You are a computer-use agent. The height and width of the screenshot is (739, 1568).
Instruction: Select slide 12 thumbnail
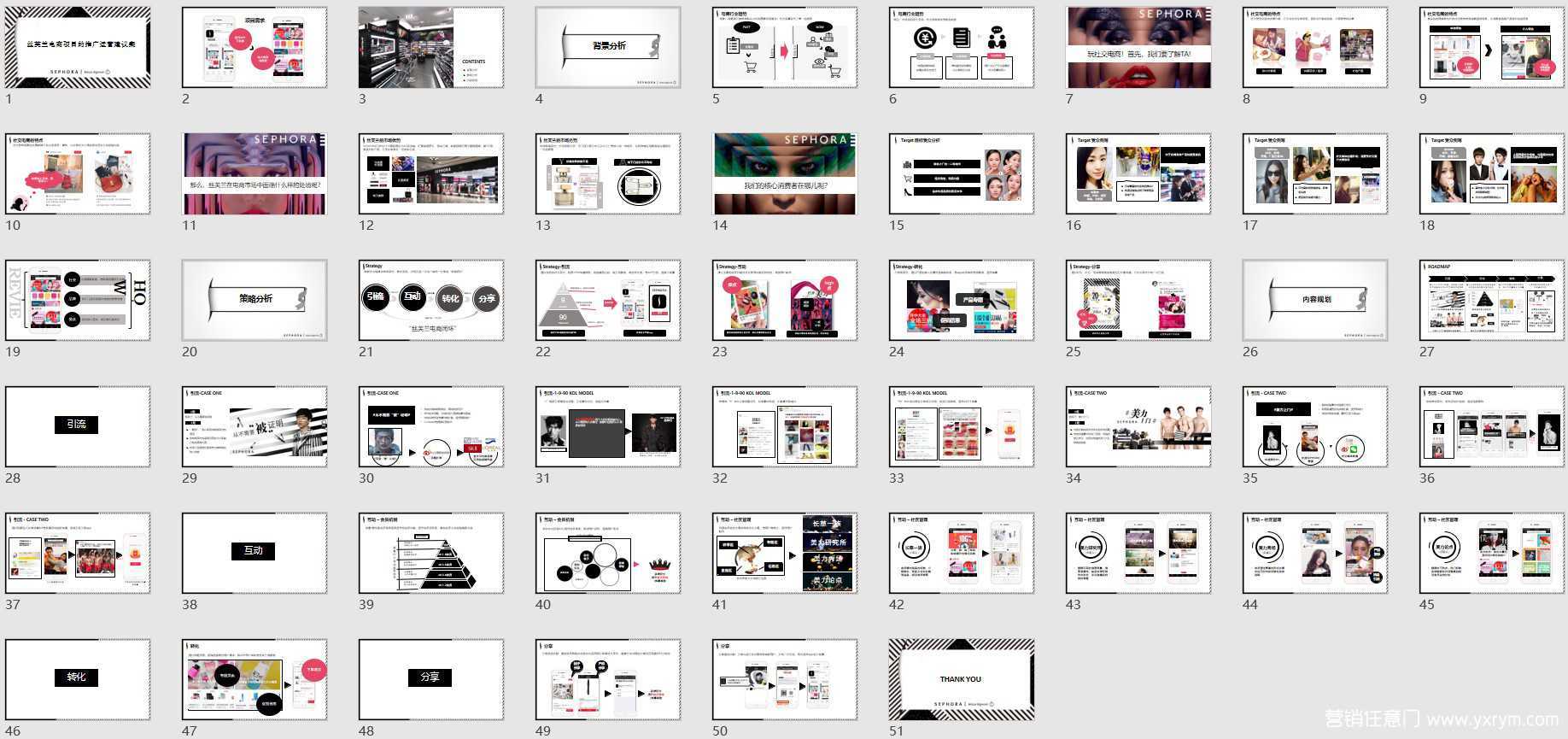click(x=431, y=173)
